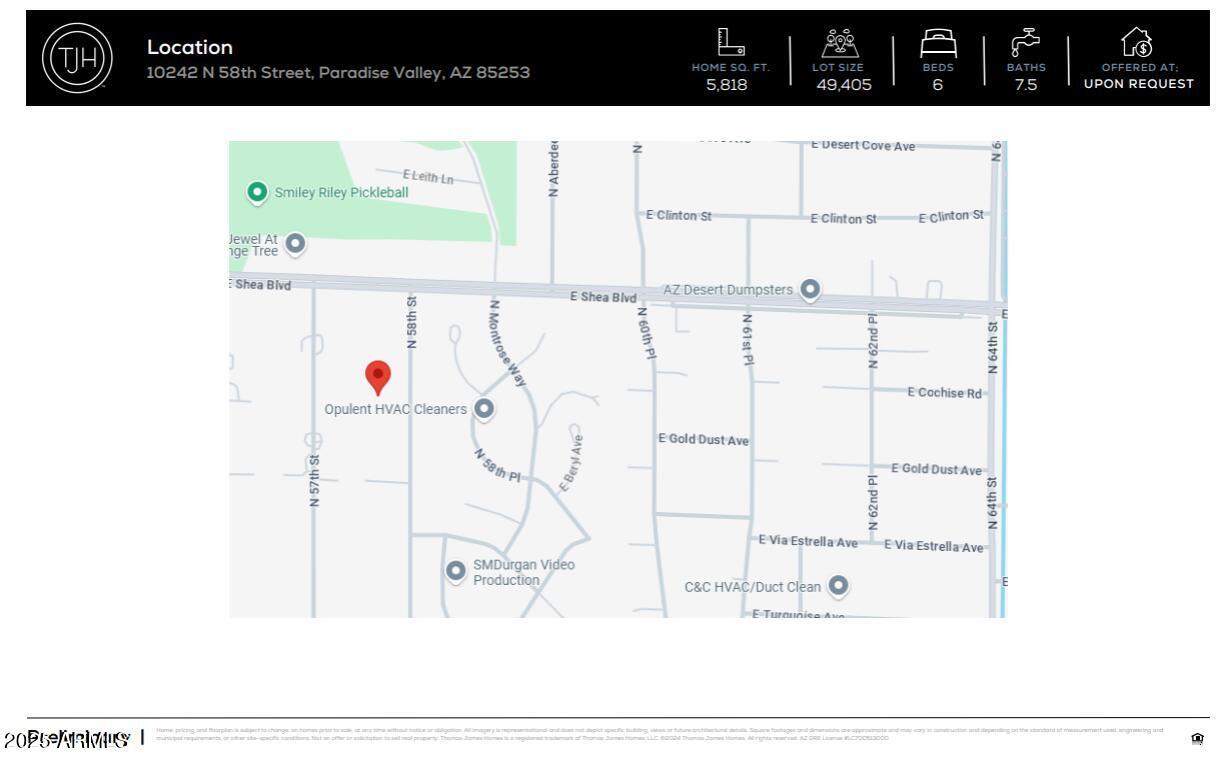Click the "SMDurgan Video Production" place label

pyautogui.click(x=524, y=572)
